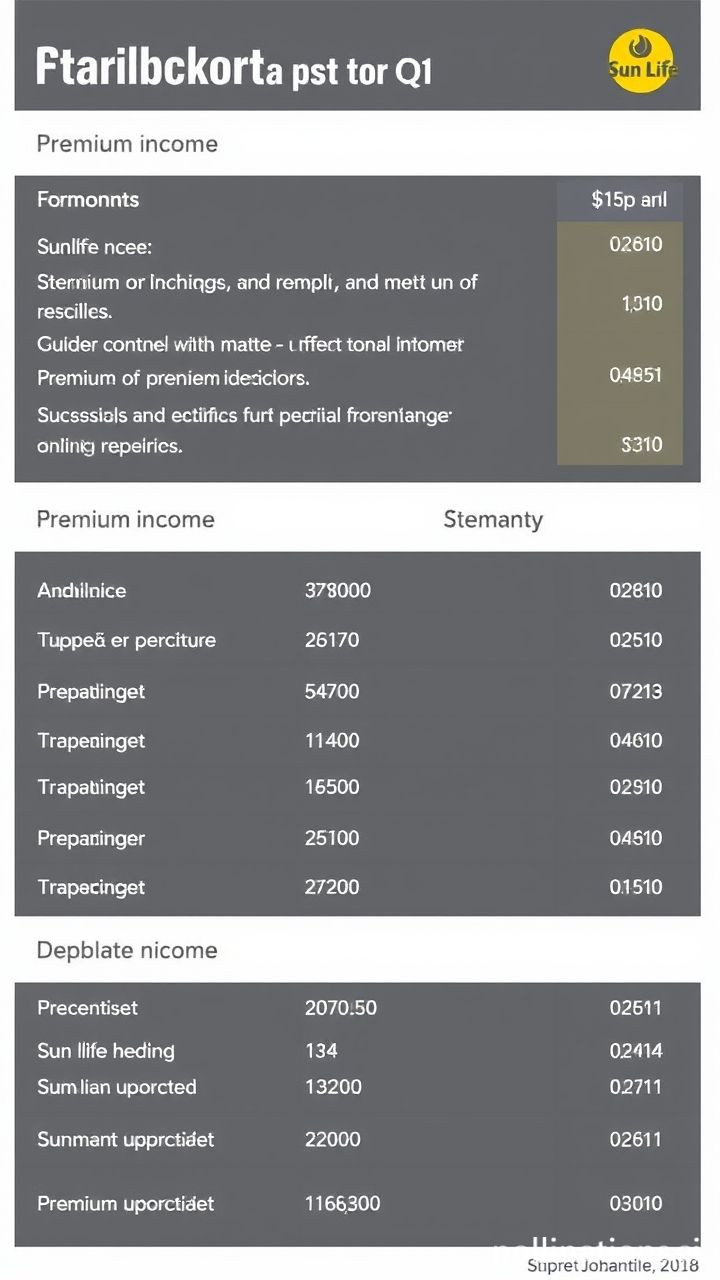Click the 54700 value for Prepatinget
720x1280 pixels.
pyautogui.click(x=332, y=691)
